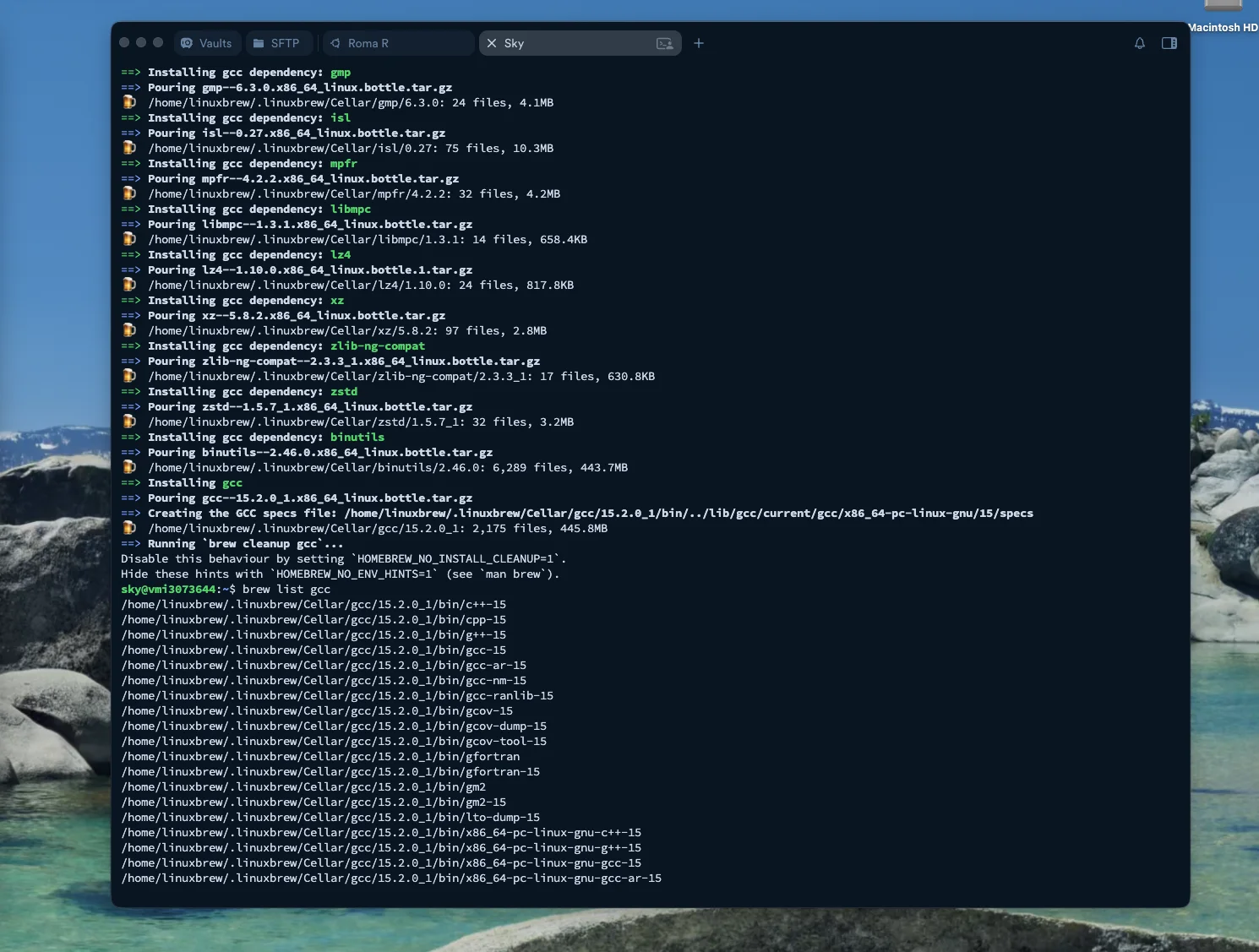Viewport: 1259px width, 952px height.
Task: Toggle the right sidebar panel icon
Action: coord(1169,43)
